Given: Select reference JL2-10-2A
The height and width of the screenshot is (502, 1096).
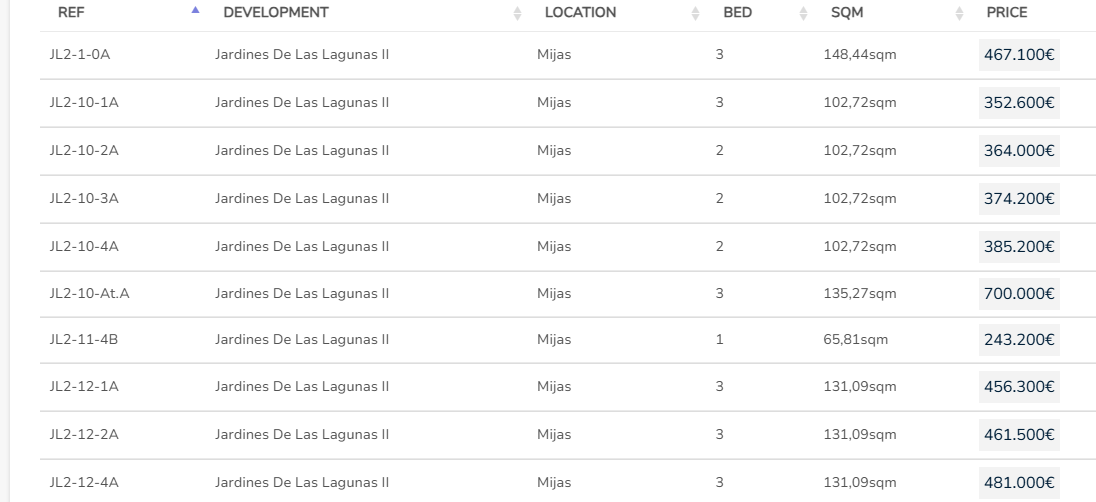Looking at the screenshot, I should click(84, 151).
